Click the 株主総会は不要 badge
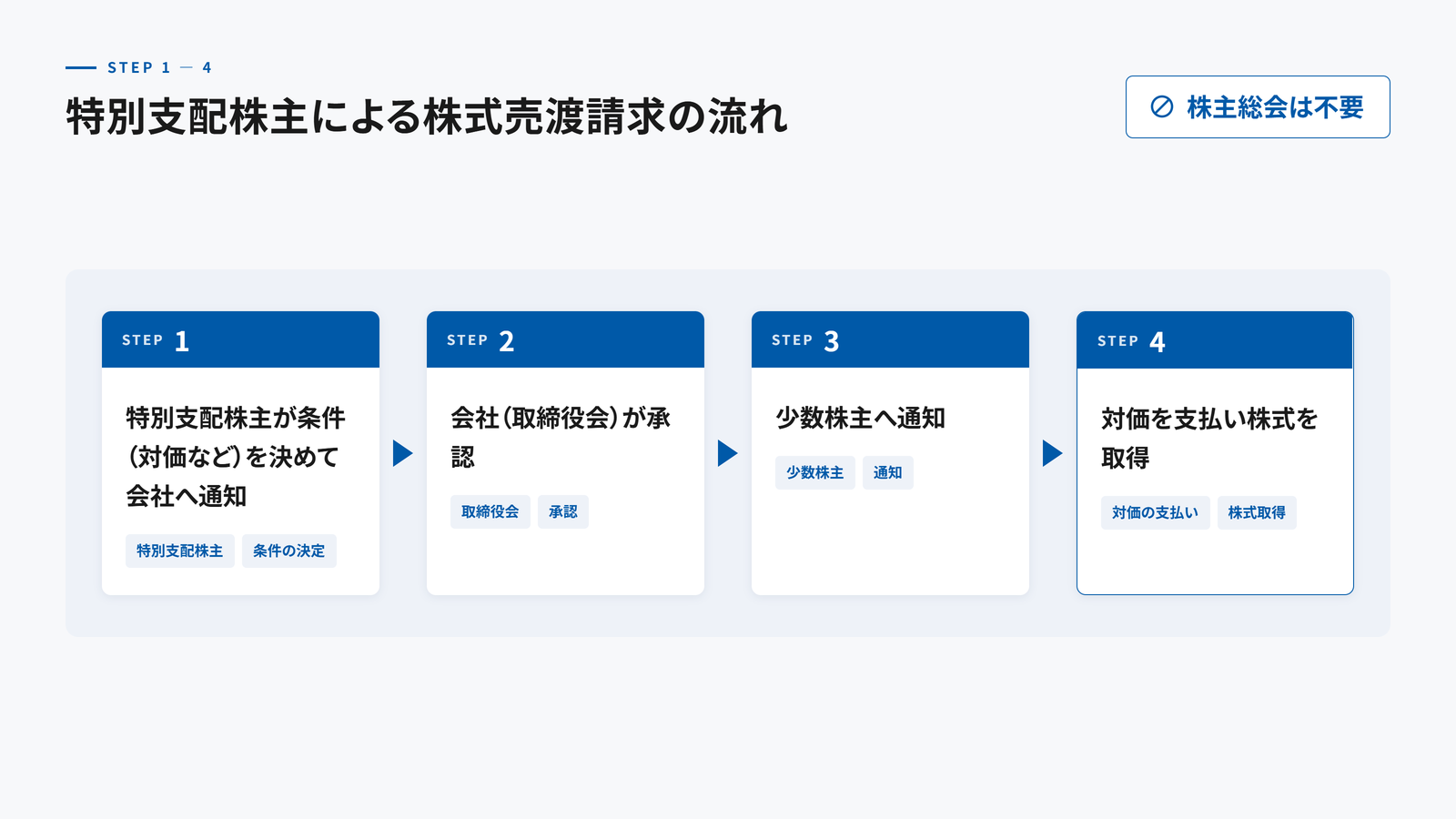1456x819 pixels. (x=1258, y=107)
